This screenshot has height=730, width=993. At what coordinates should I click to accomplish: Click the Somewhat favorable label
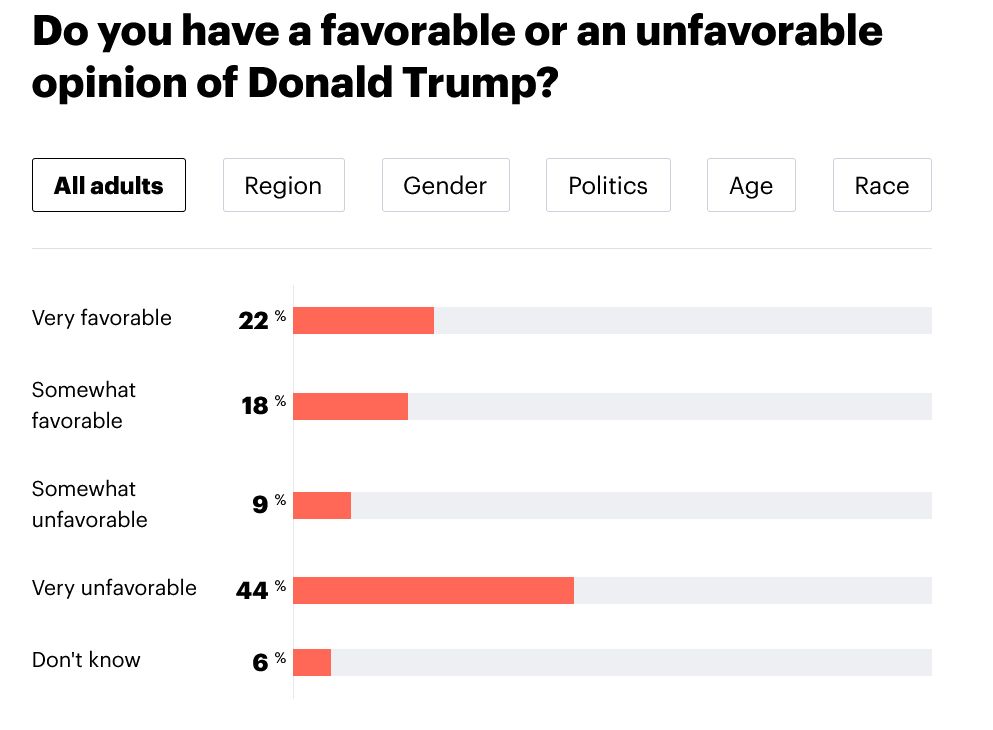click(84, 405)
